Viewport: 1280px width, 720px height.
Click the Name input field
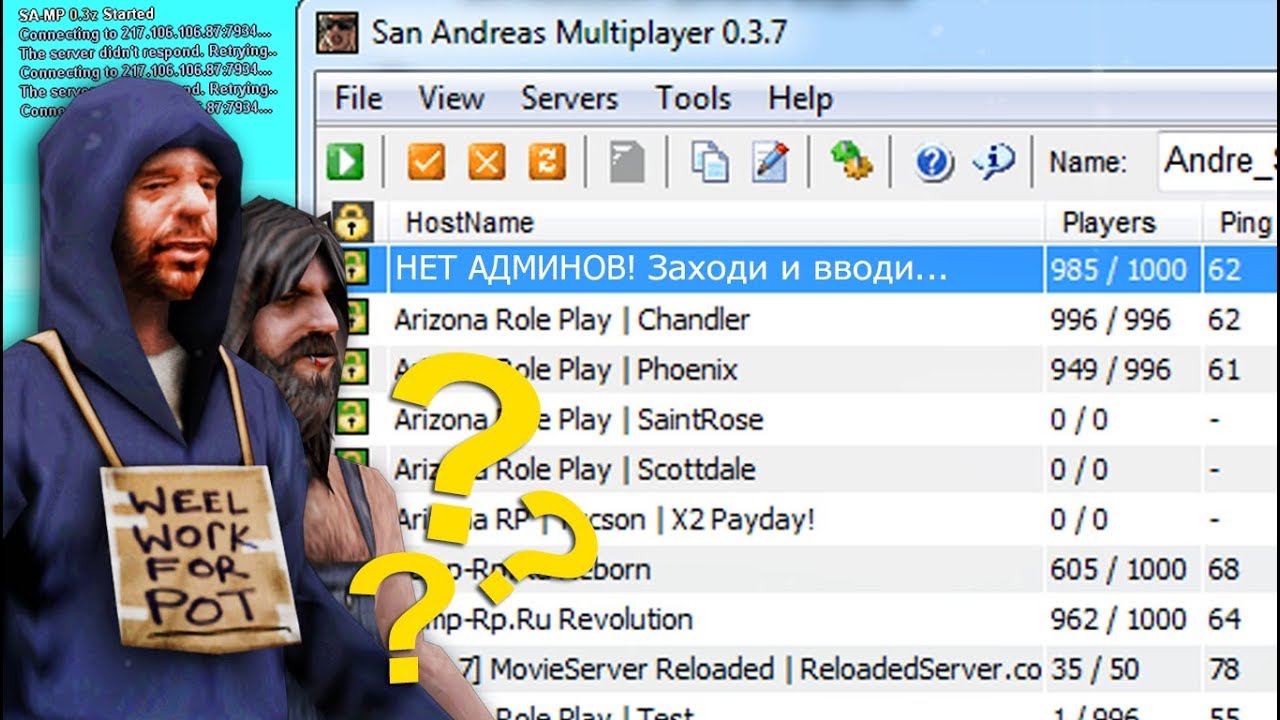tap(1217, 160)
